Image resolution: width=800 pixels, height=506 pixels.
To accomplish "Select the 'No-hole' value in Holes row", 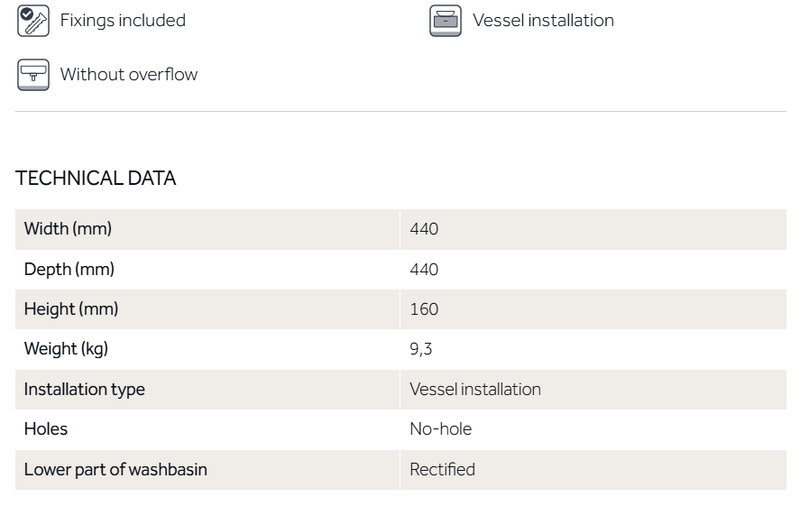I will [x=440, y=429].
